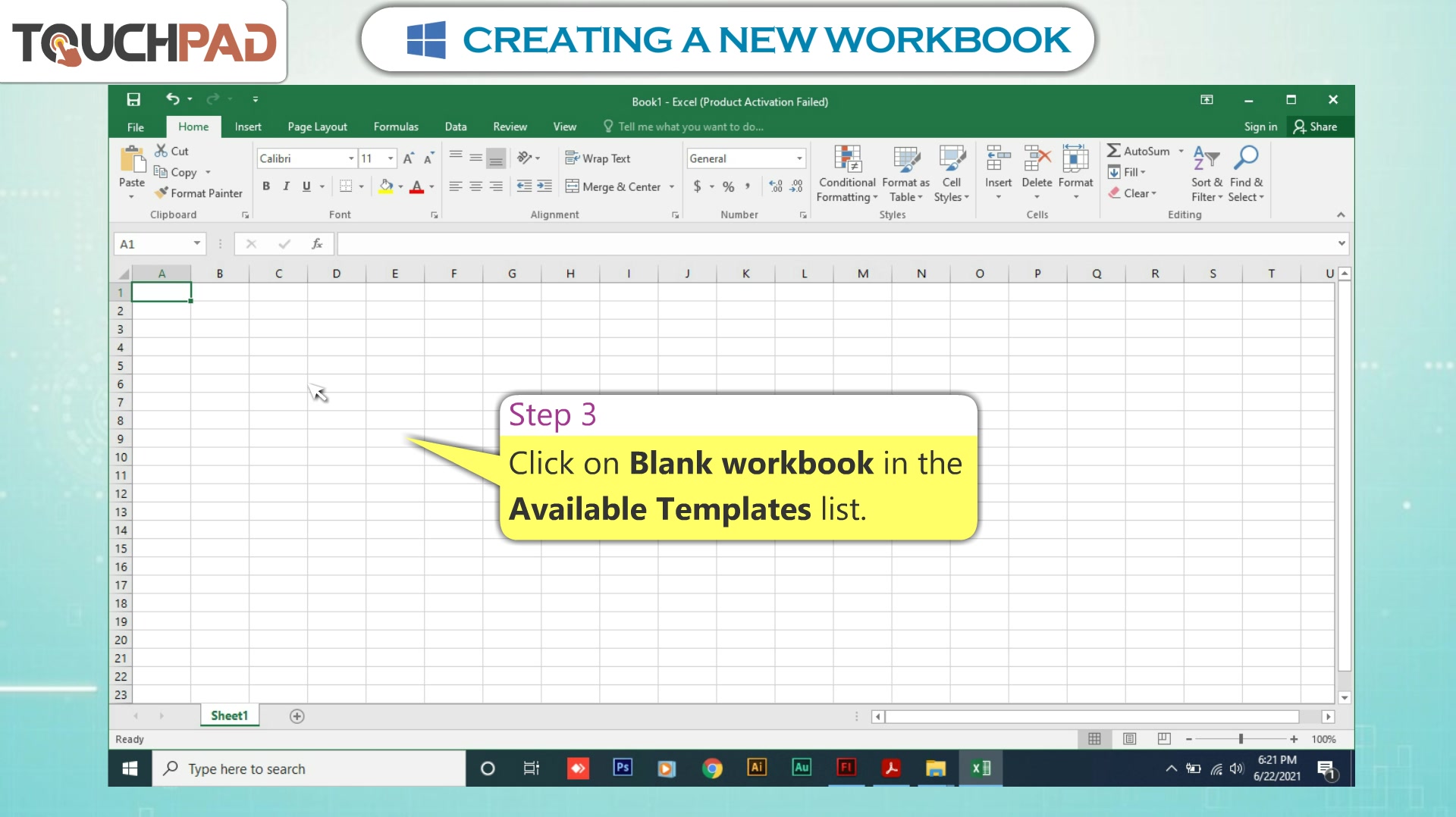This screenshot has height=817, width=1456.
Task: Open the General number format dropdown
Action: point(799,158)
